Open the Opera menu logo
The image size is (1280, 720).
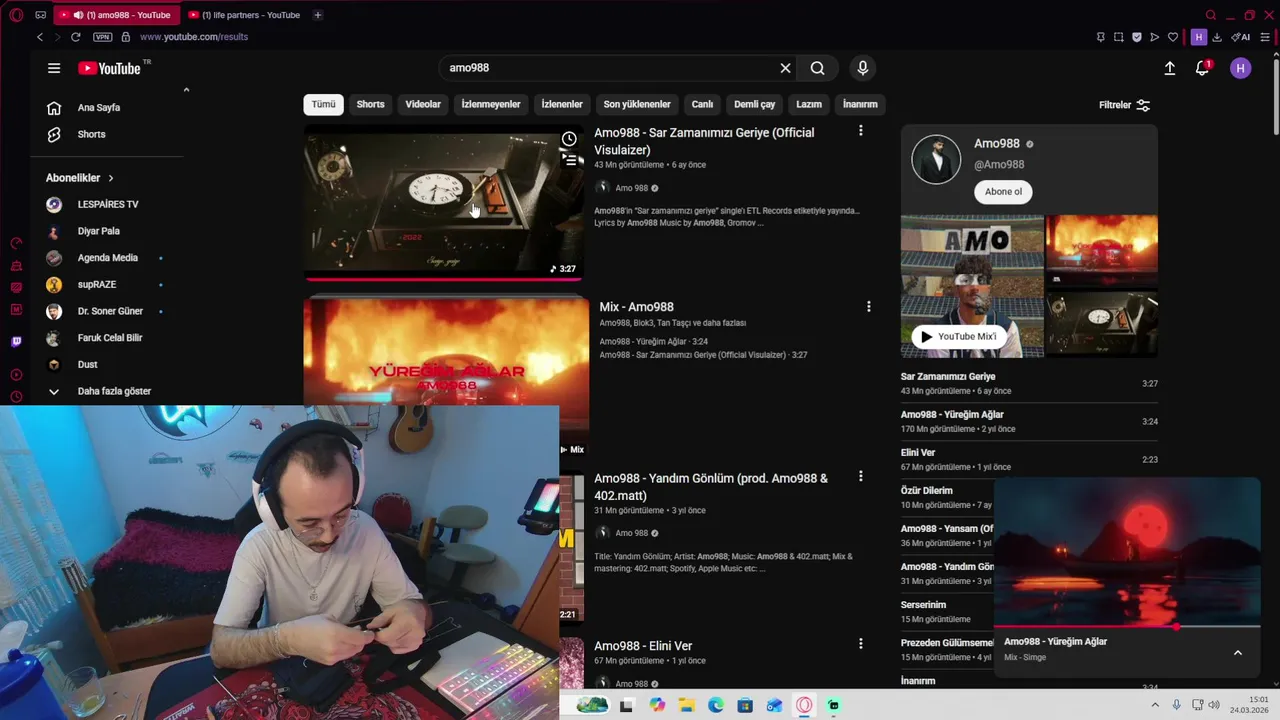(16, 15)
